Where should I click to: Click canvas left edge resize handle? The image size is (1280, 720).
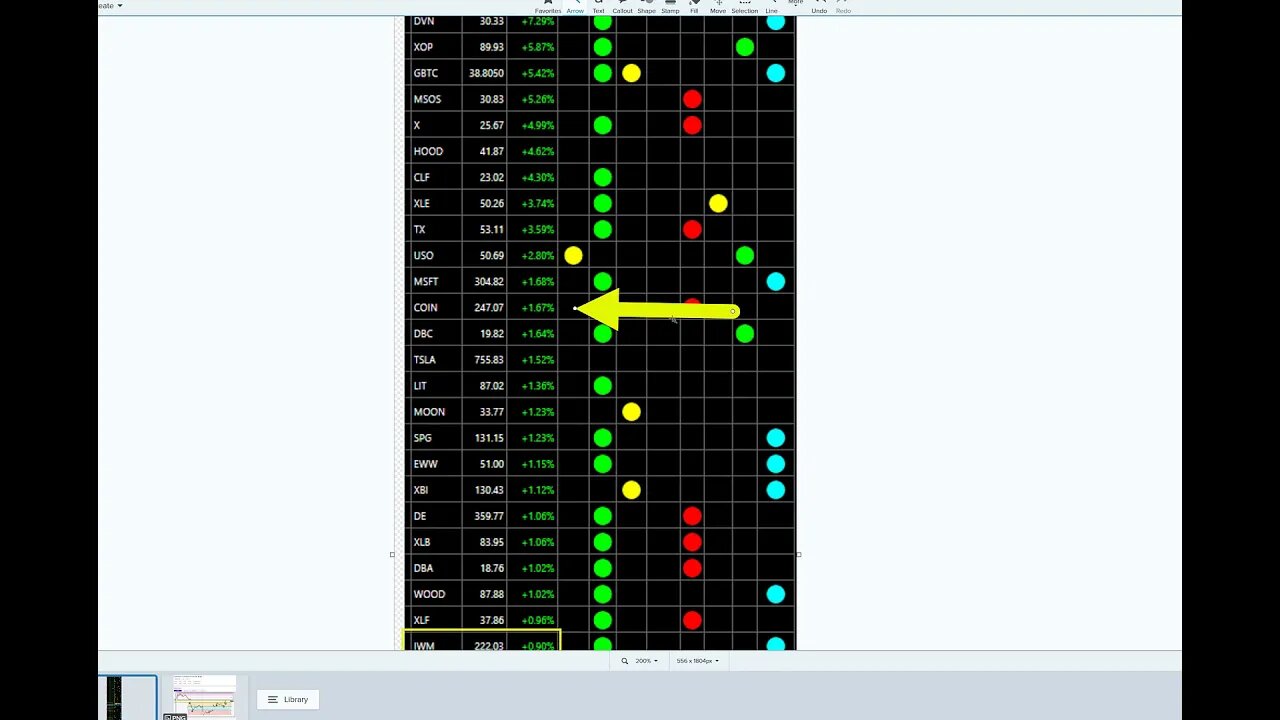pyautogui.click(x=392, y=554)
